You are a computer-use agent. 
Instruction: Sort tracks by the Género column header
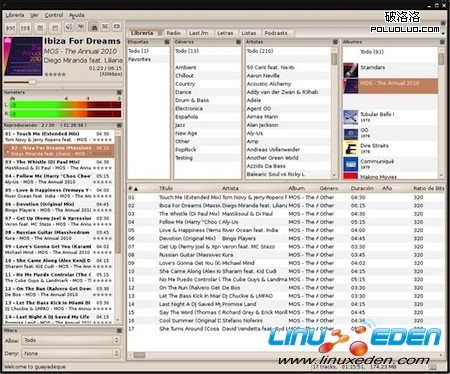(329, 188)
